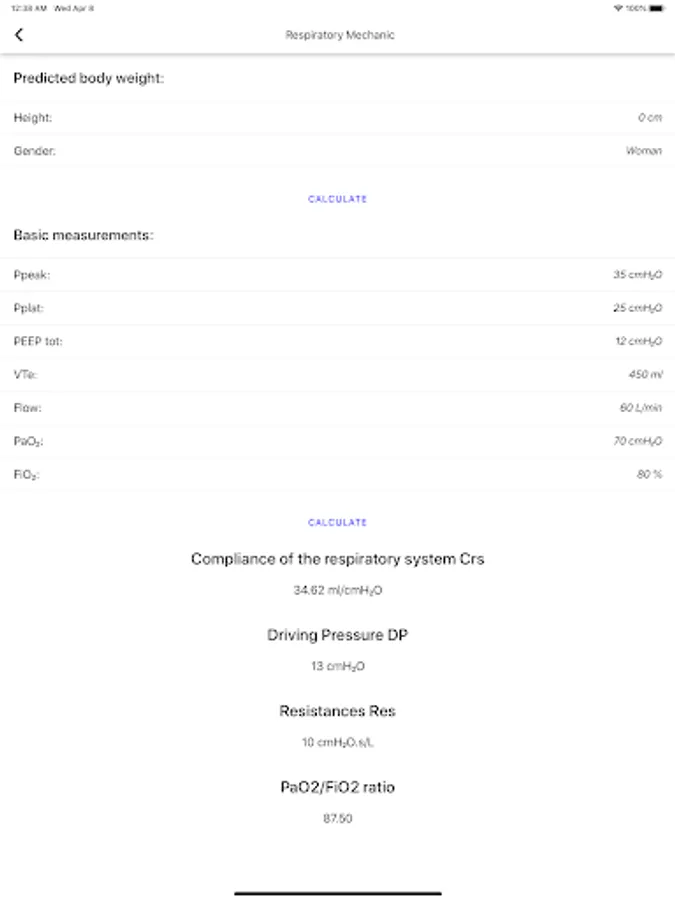
Task: Edit the Ppeak value of 35 cmH2O
Action: click(x=637, y=275)
